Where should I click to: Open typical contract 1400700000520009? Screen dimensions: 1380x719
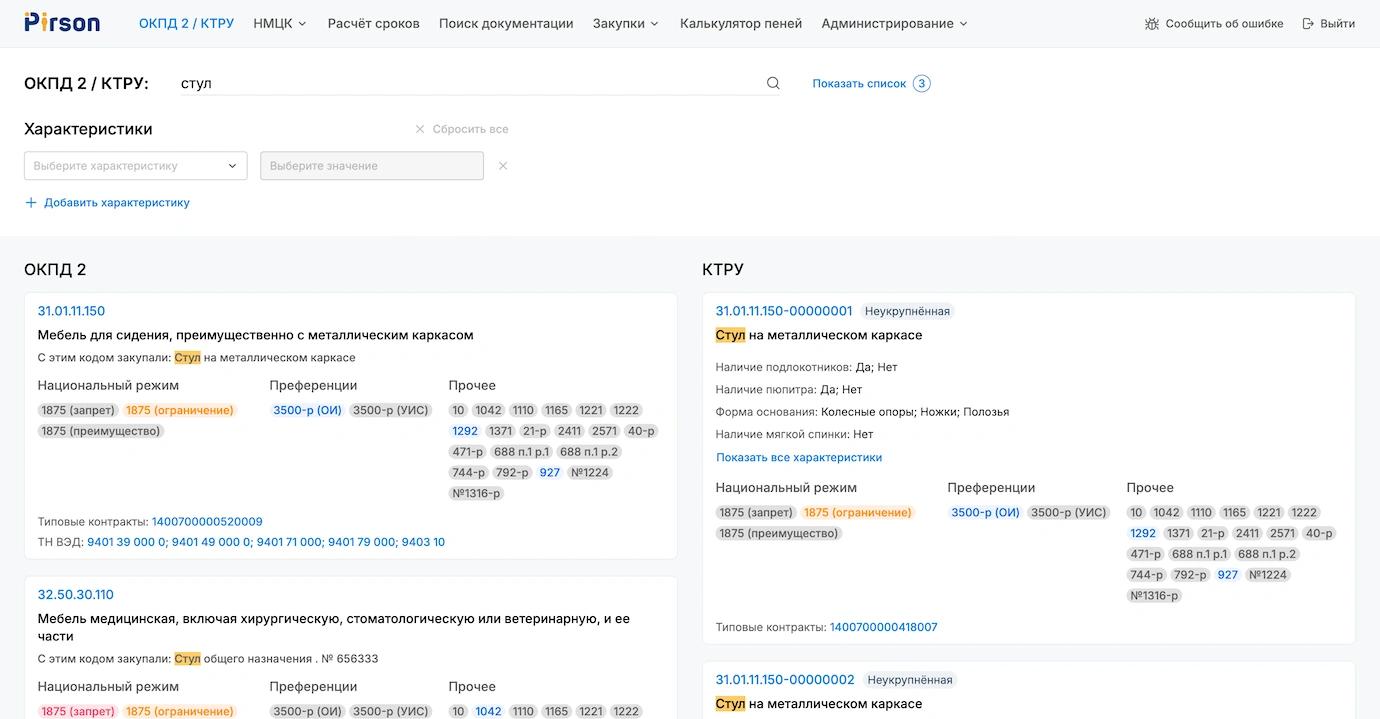coord(207,522)
